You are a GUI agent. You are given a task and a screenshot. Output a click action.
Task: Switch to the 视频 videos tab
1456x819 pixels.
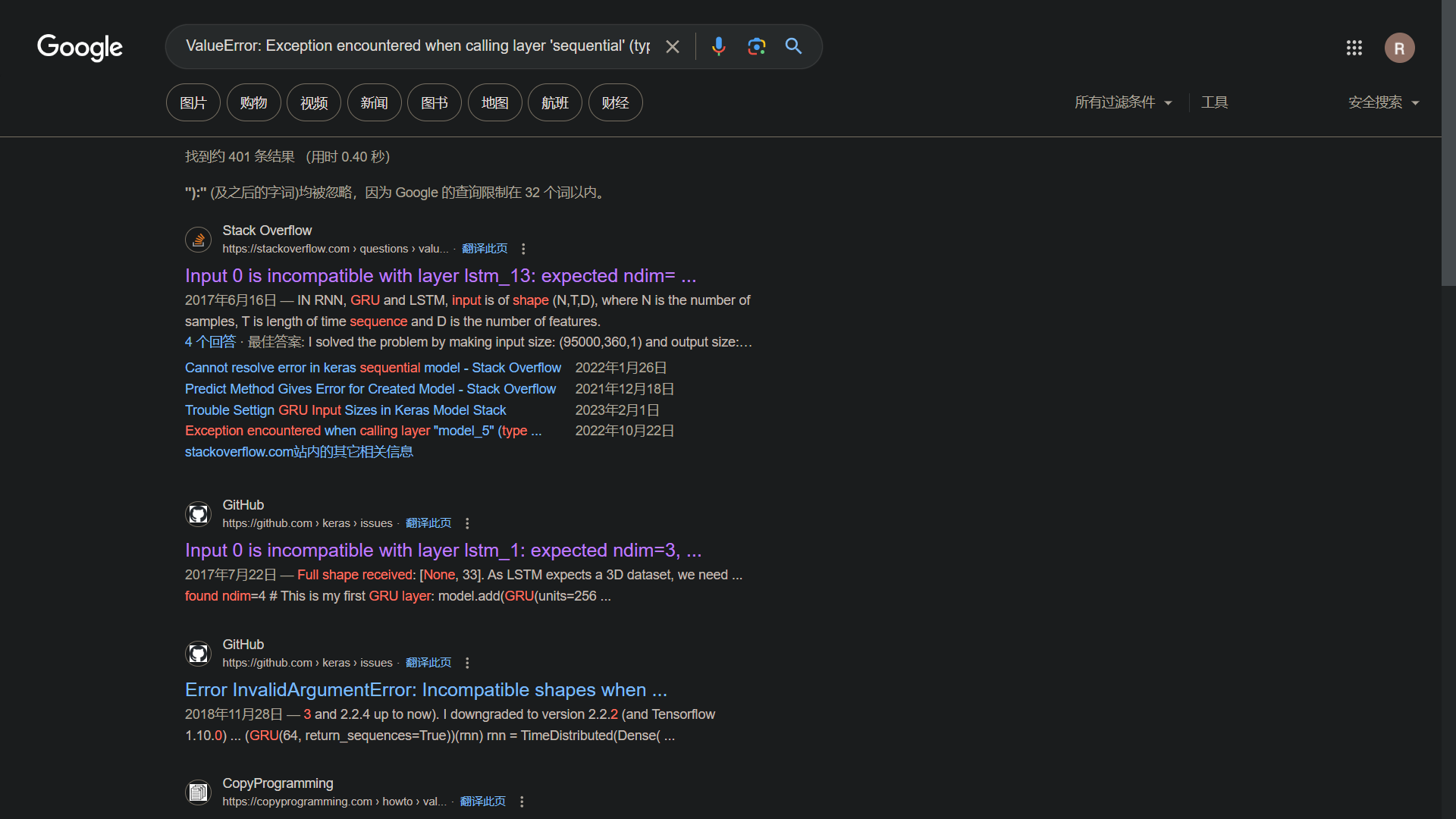point(314,102)
